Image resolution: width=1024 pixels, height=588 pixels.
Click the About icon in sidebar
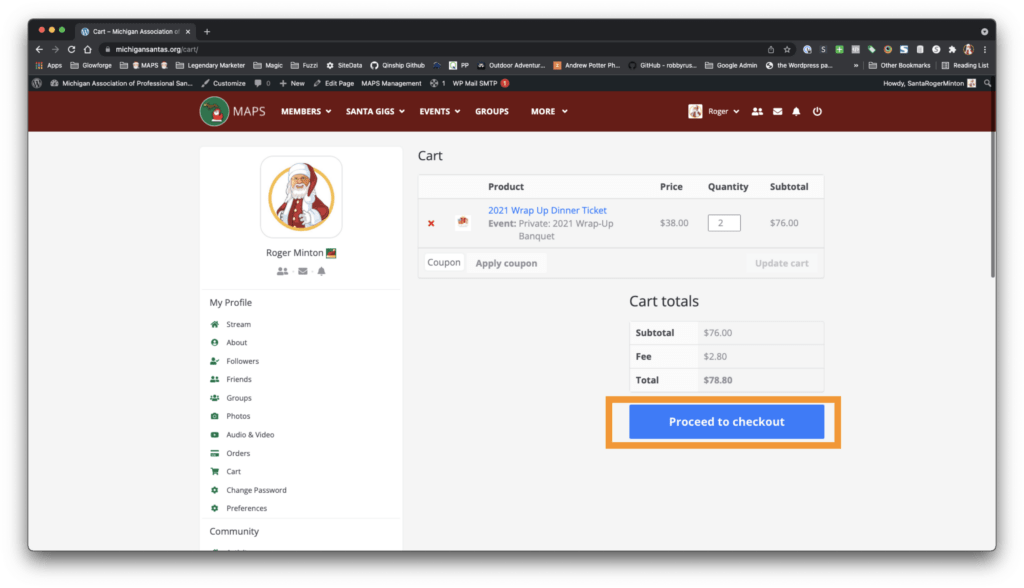(x=214, y=342)
